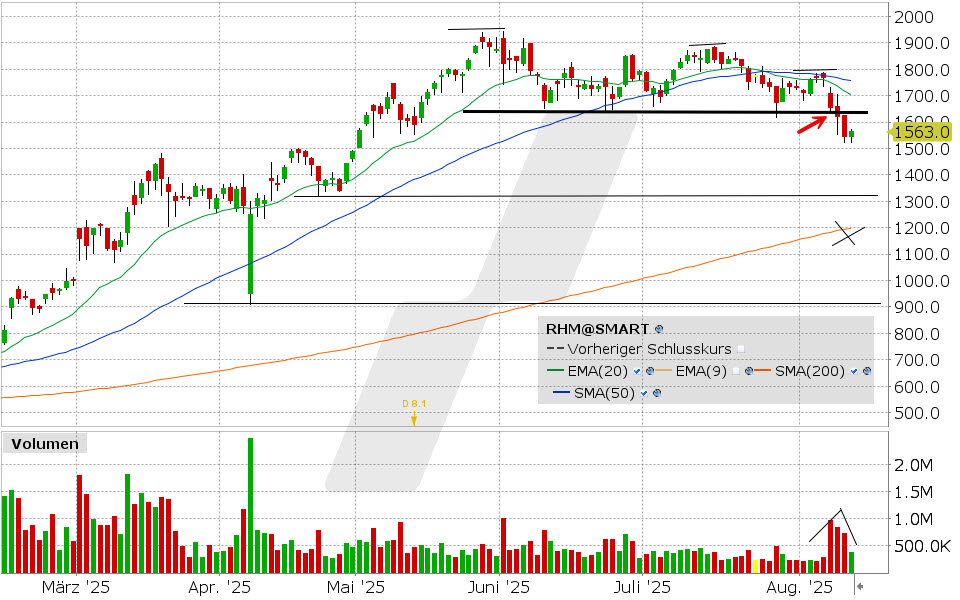Click the 500.0 price axis label

[917, 413]
